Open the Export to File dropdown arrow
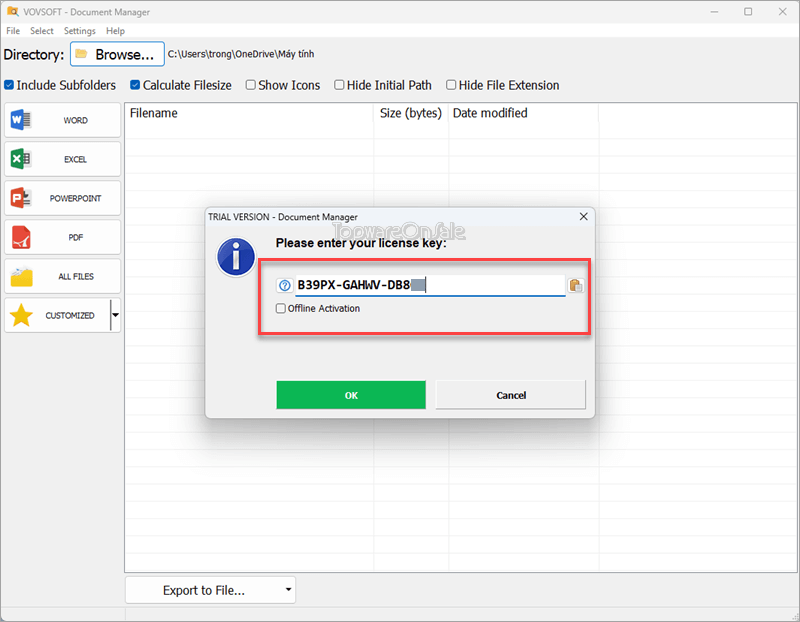The height and width of the screenshot is (622, 800). (288, 589)
